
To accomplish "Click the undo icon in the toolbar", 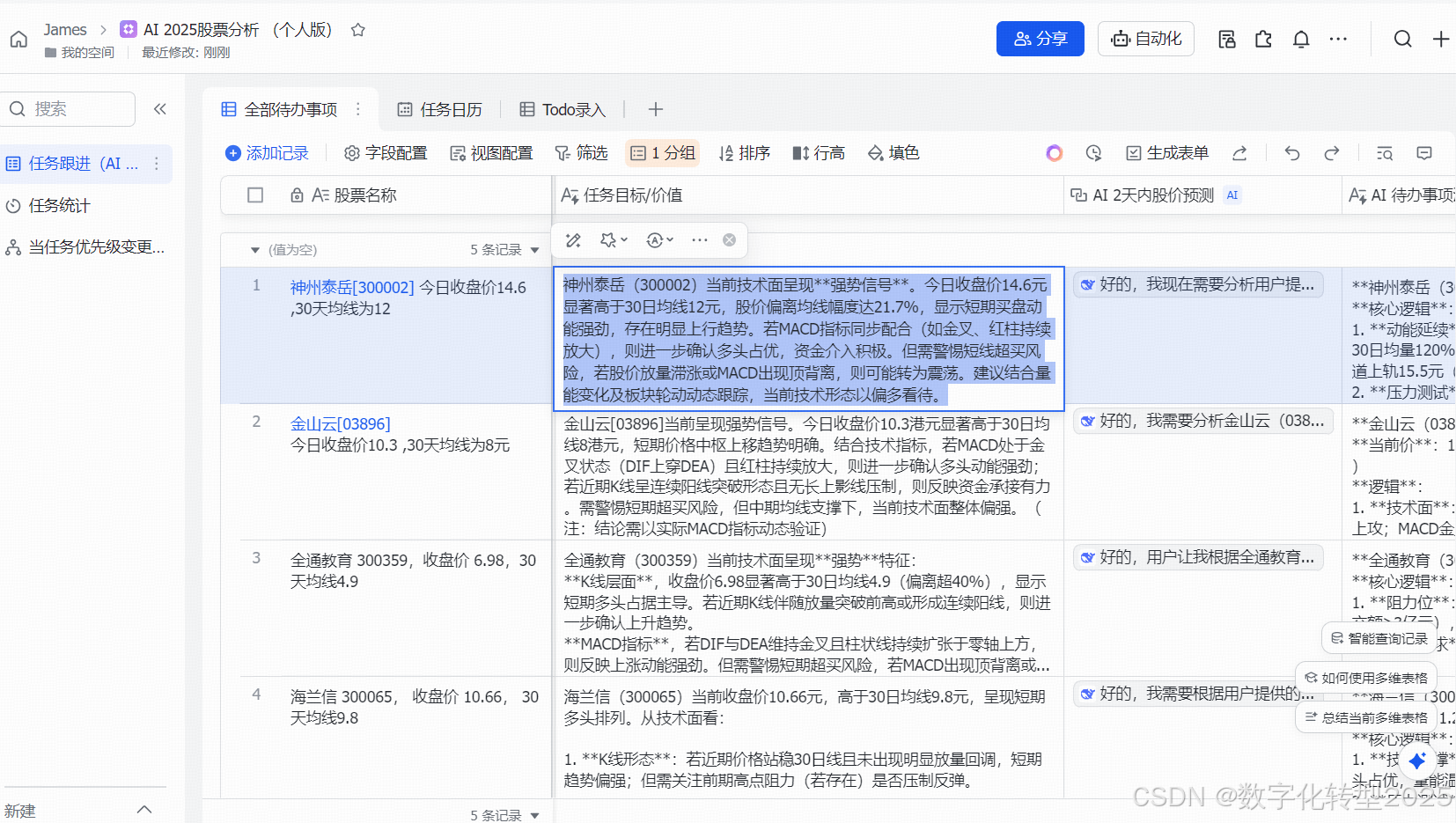I will [x=1291, y=152].
